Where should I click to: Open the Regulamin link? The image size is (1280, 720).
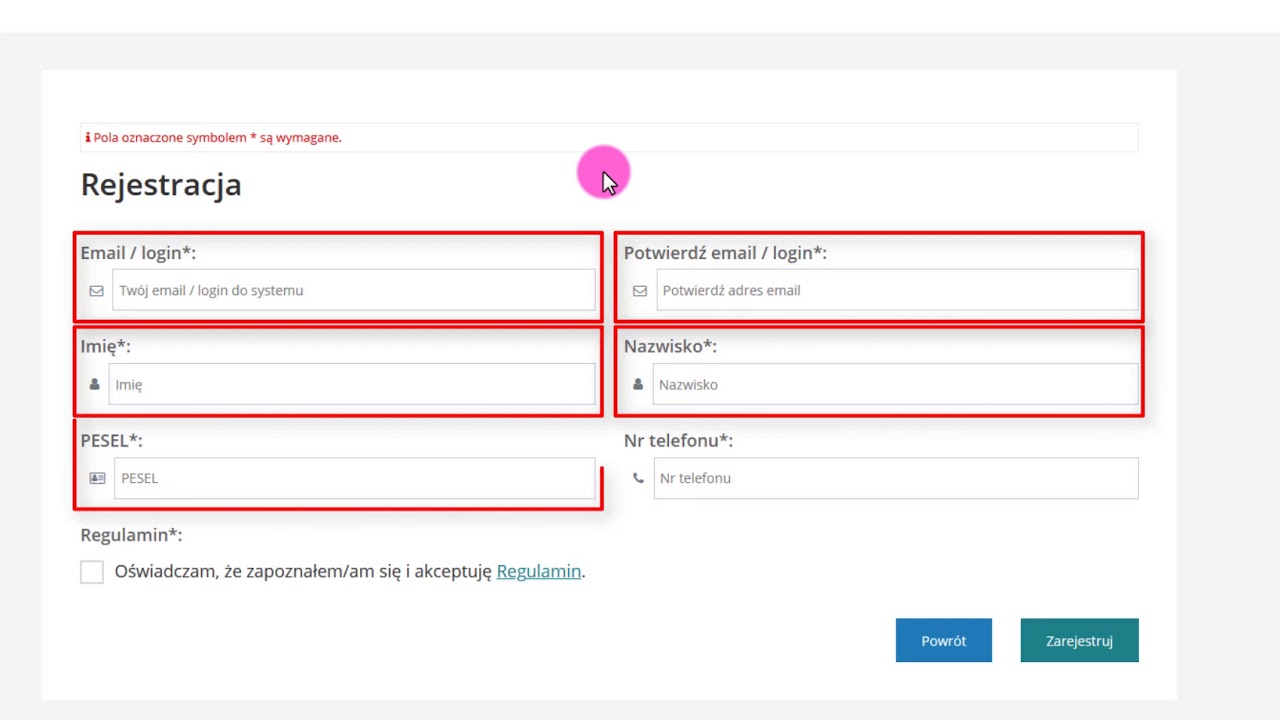pos(538,572)
